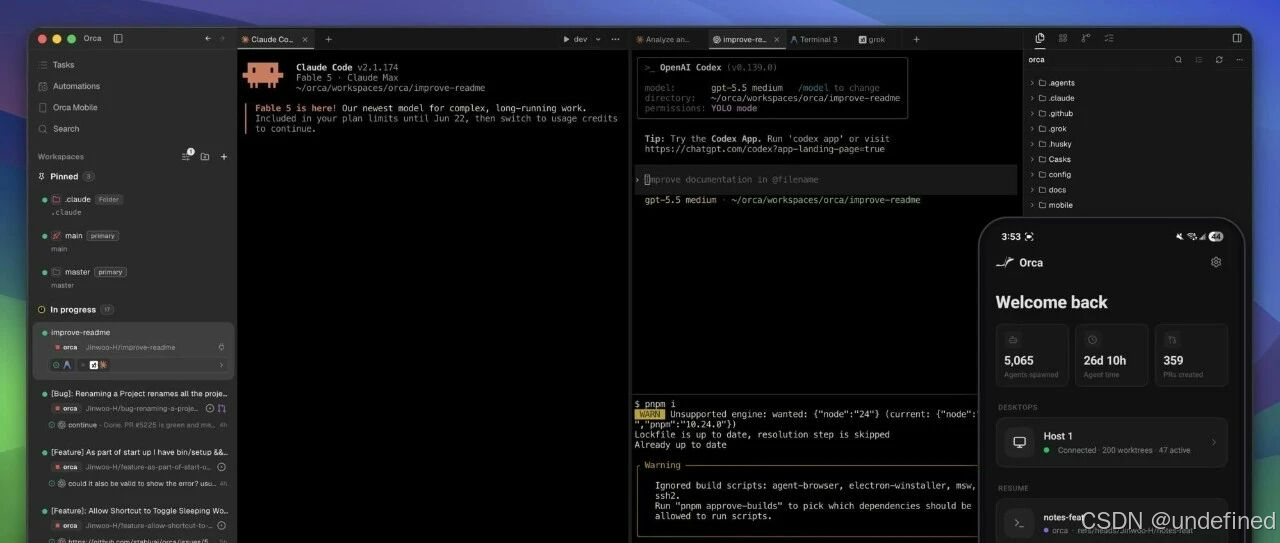1280x543 pixels.
Task: Toggle the right sidebar panel icon
Action: 1237,38
